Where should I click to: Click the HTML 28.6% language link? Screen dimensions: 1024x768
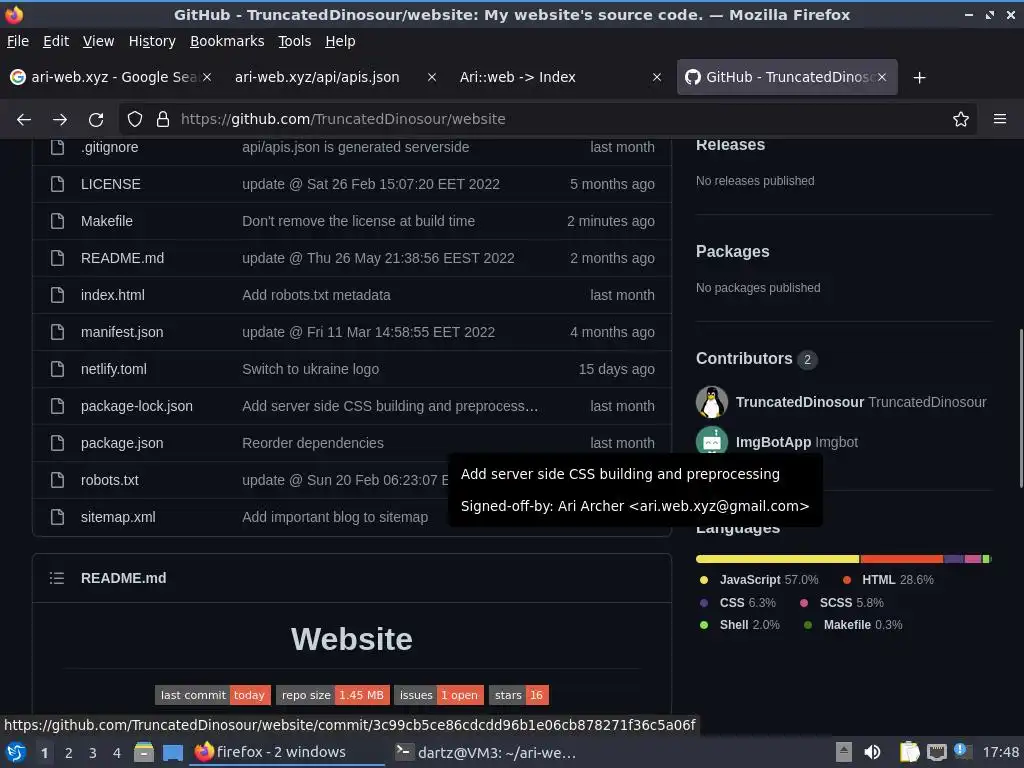coord(888,580)
